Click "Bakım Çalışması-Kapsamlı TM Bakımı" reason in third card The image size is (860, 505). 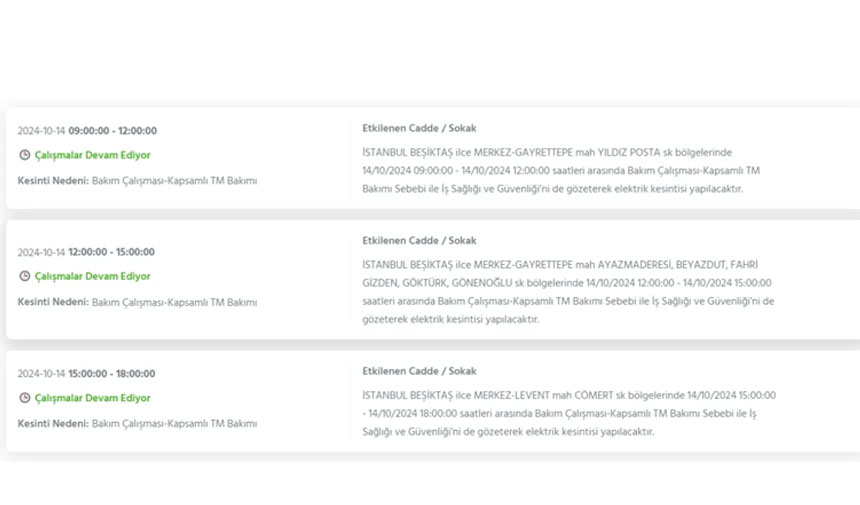(x=174, y=424)
